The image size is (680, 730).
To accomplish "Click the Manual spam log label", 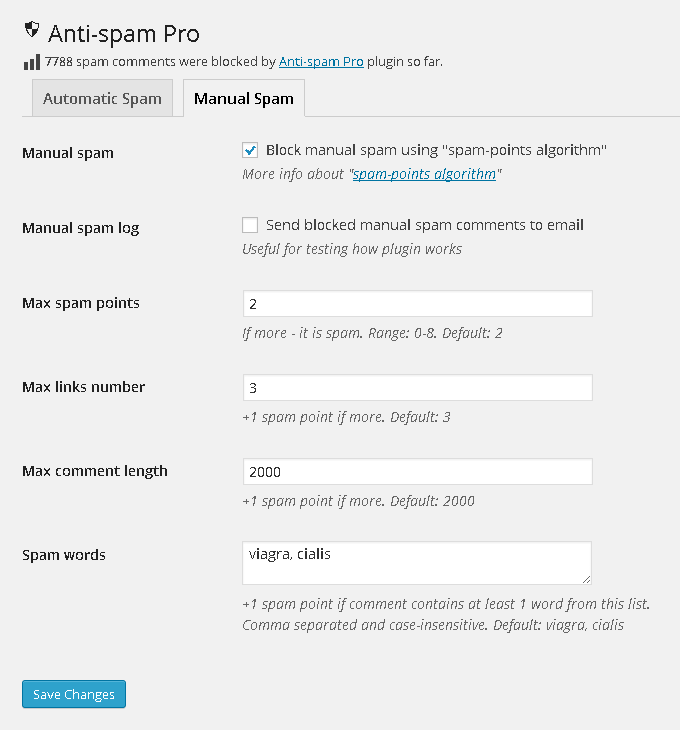I will point(81,228).
